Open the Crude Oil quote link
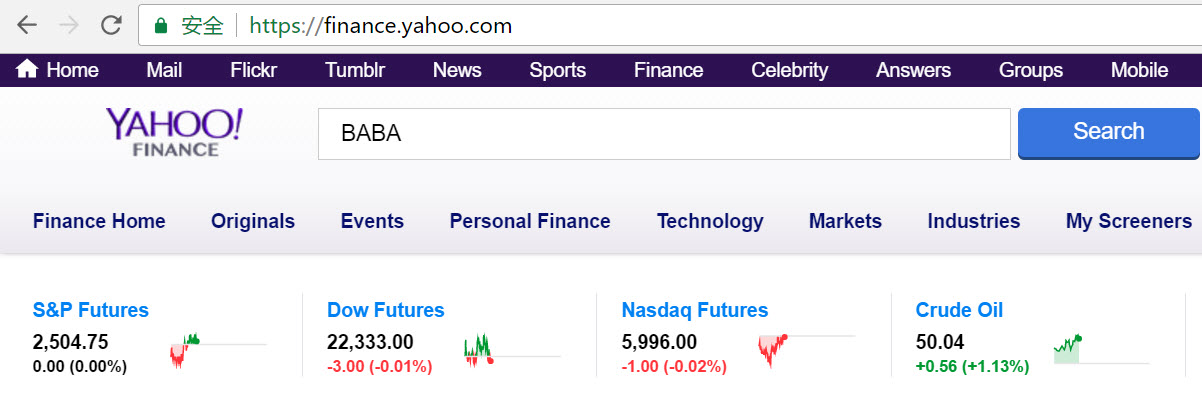This screenshot has width=1202, height=412. pos(959,310)
